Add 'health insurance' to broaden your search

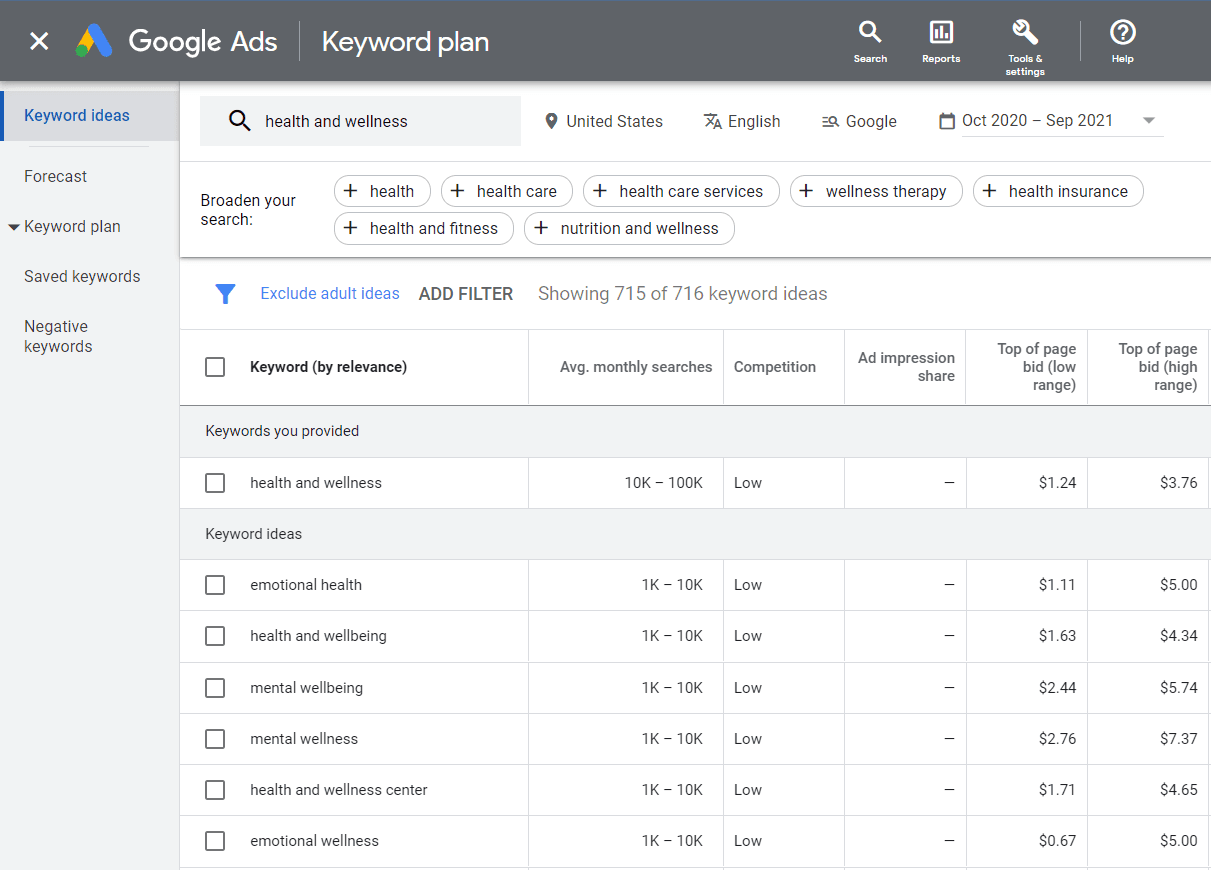[1058, 190]
